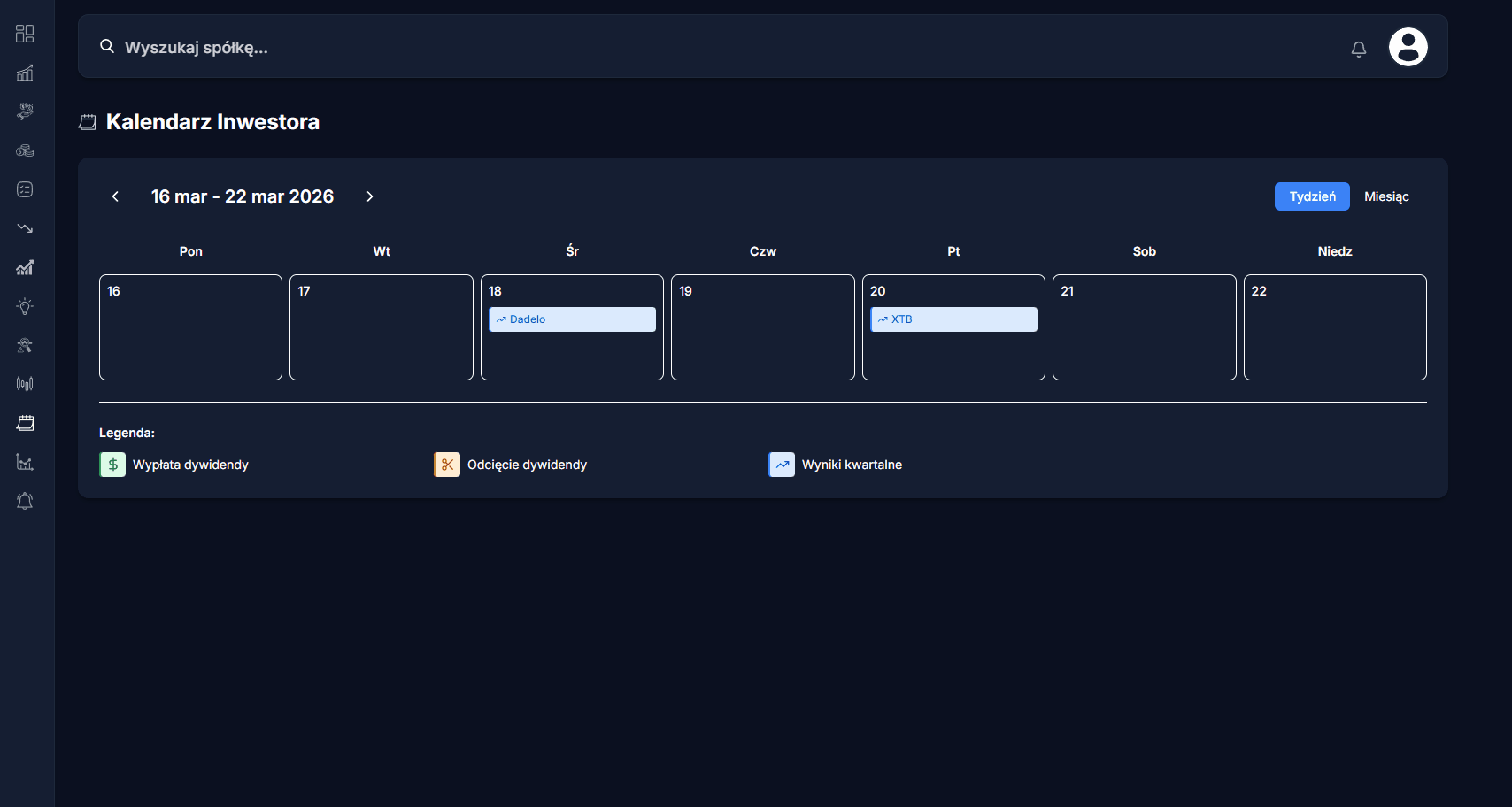Open the user profile avatar
This screenshot has height=807, width=1512.
(1408, 47)
